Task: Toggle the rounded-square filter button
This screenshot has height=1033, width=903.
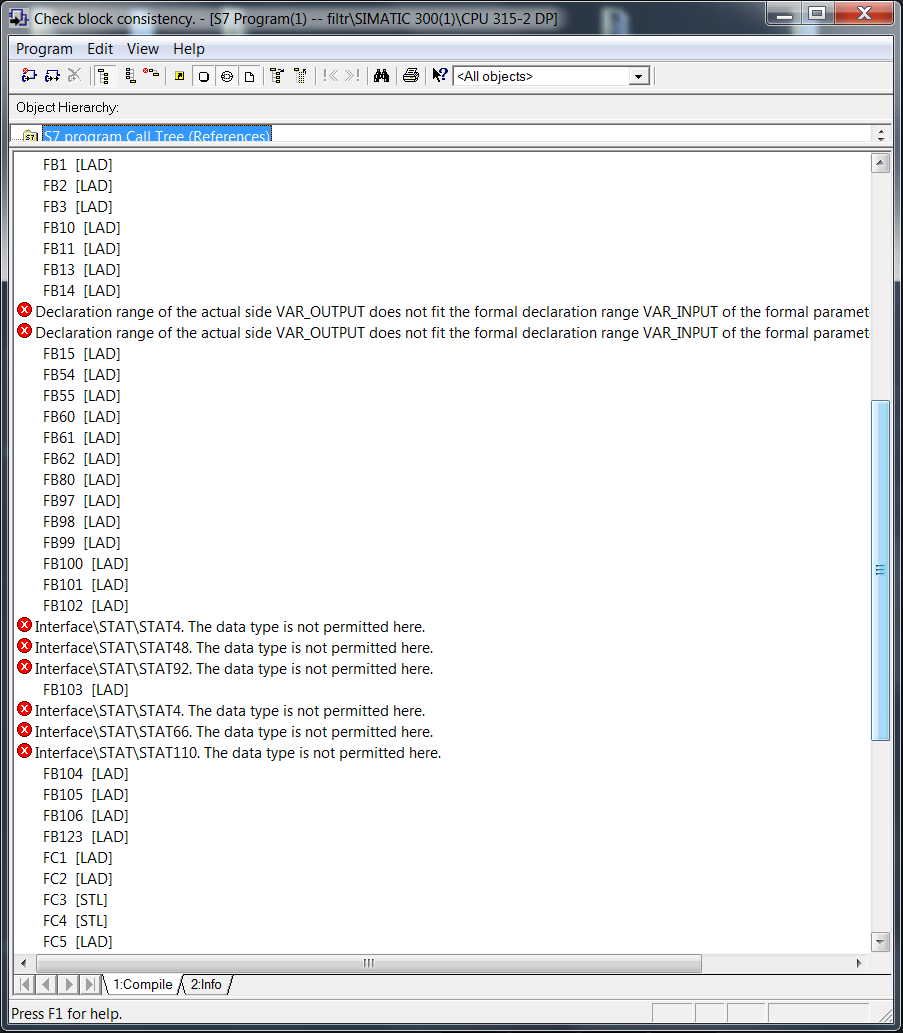Action: (x=204, y=76)
